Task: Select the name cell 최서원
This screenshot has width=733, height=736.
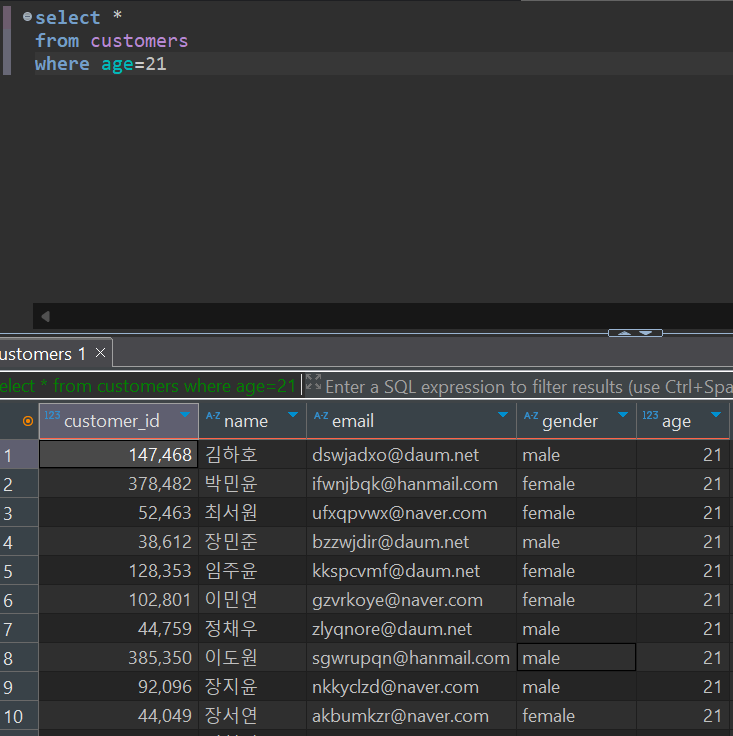Action: 252,513
